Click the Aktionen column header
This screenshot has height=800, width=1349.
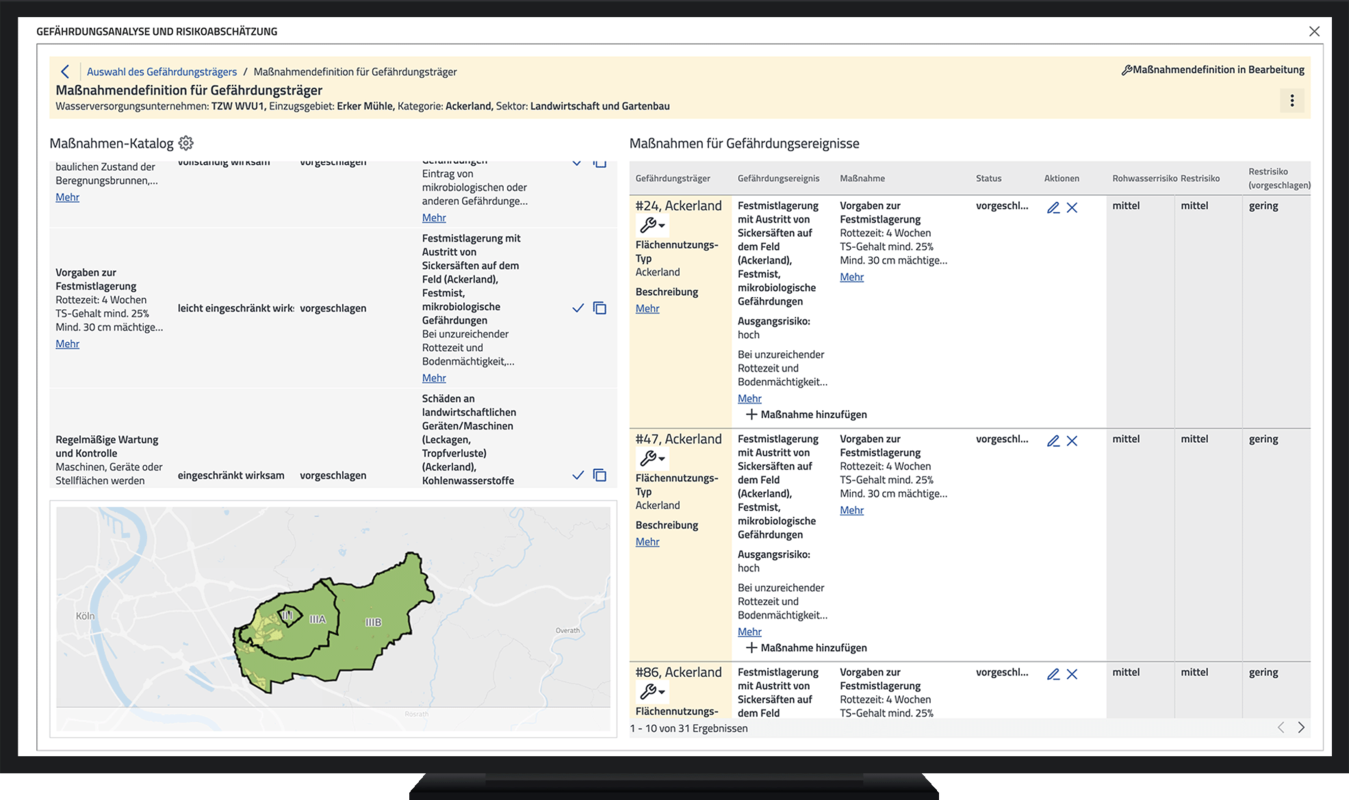(1061, 179)
